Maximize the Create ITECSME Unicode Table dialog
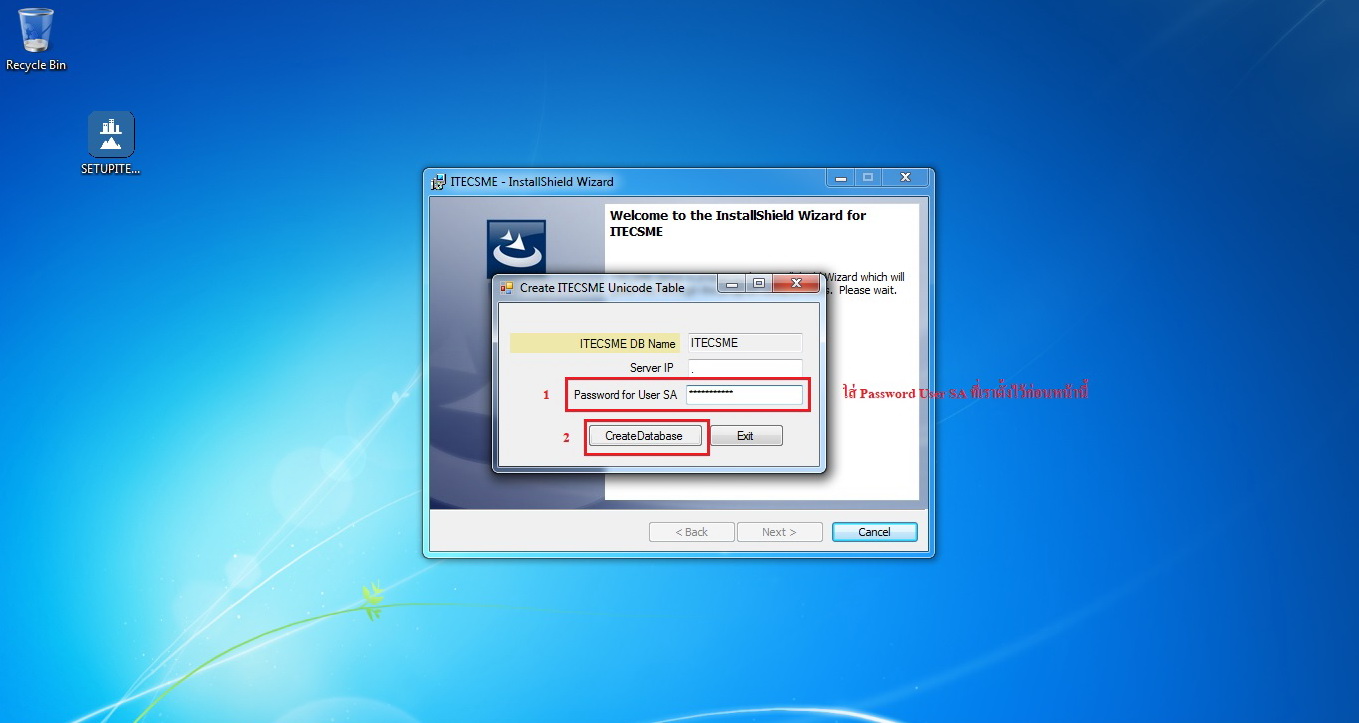 (x=759, y=284)
